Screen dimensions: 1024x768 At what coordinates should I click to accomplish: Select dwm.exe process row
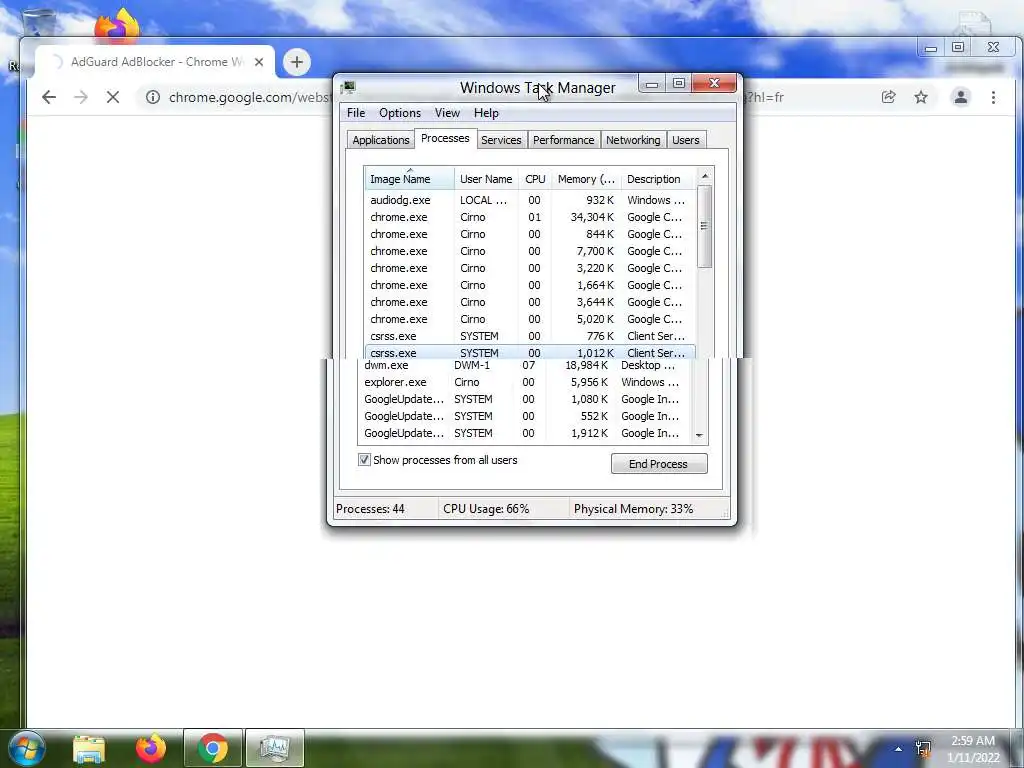click(524, 366)
